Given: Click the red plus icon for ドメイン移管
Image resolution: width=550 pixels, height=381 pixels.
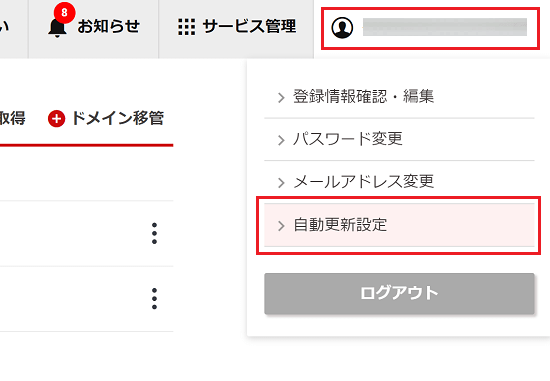Looking at the screenshot, I should point(56,119).
